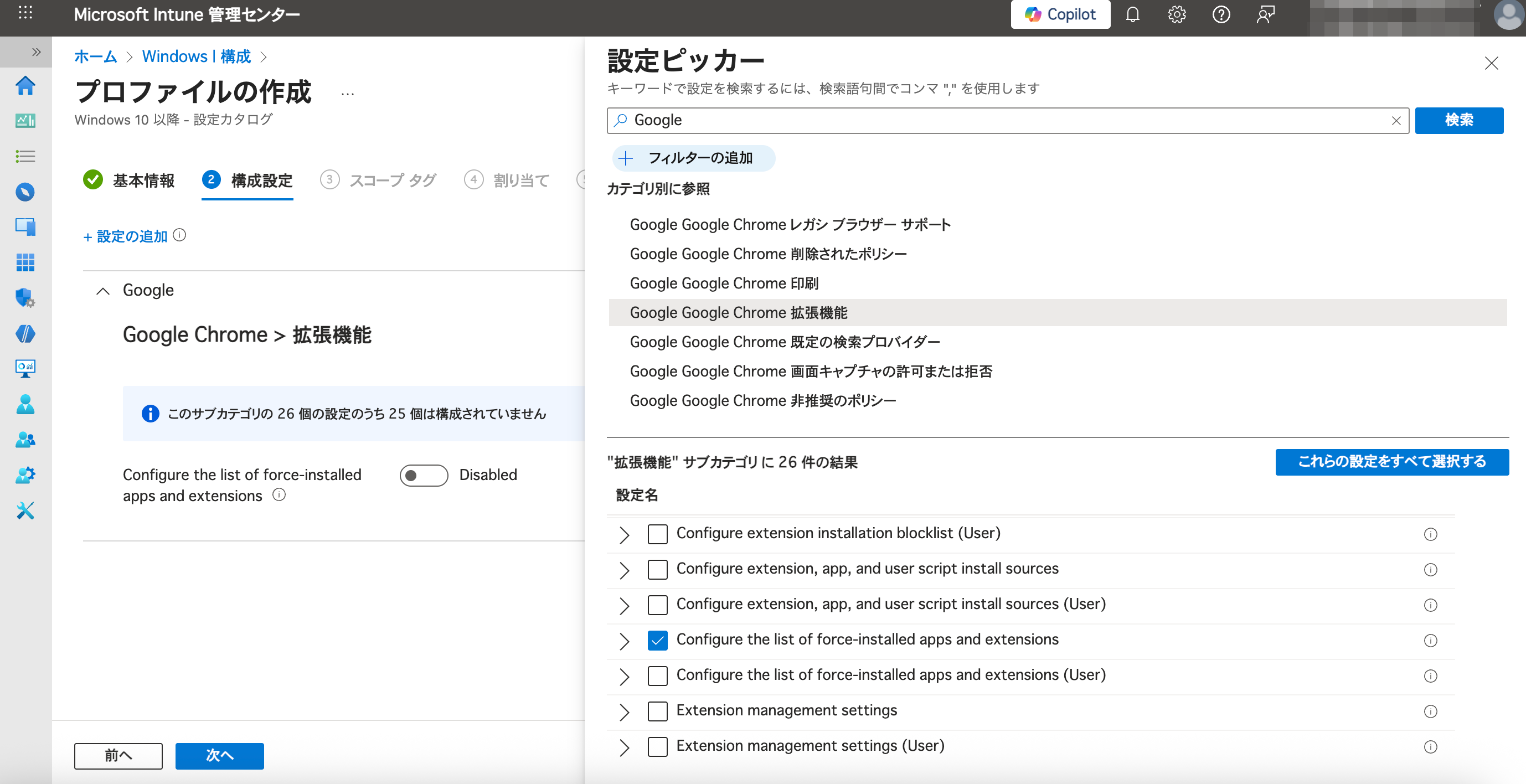Select Google Chrome 印刷 category

724,283
